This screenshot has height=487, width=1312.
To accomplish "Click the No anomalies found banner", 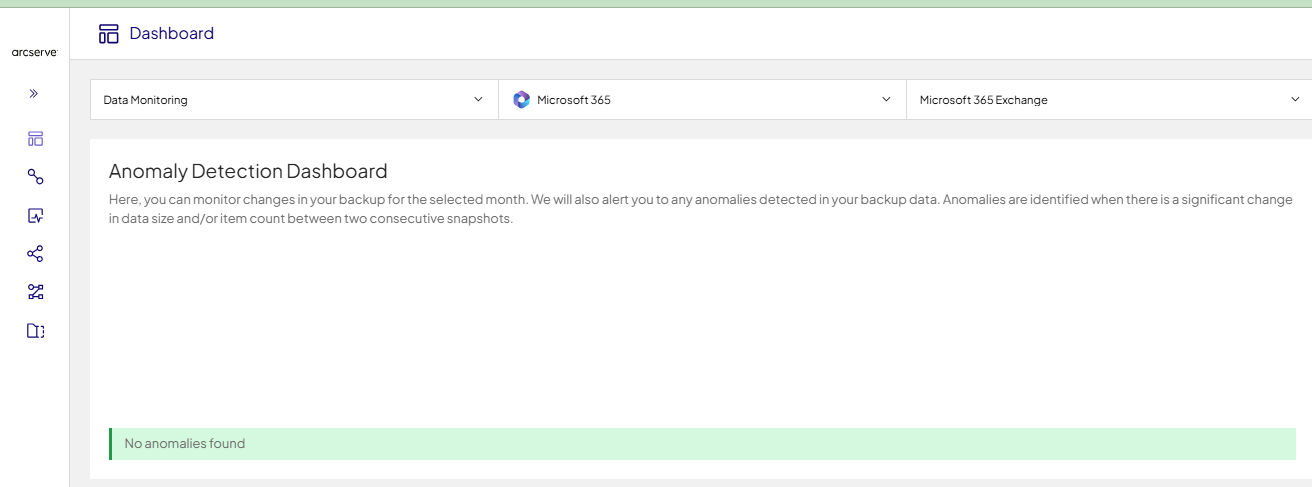I will point(702,444).
